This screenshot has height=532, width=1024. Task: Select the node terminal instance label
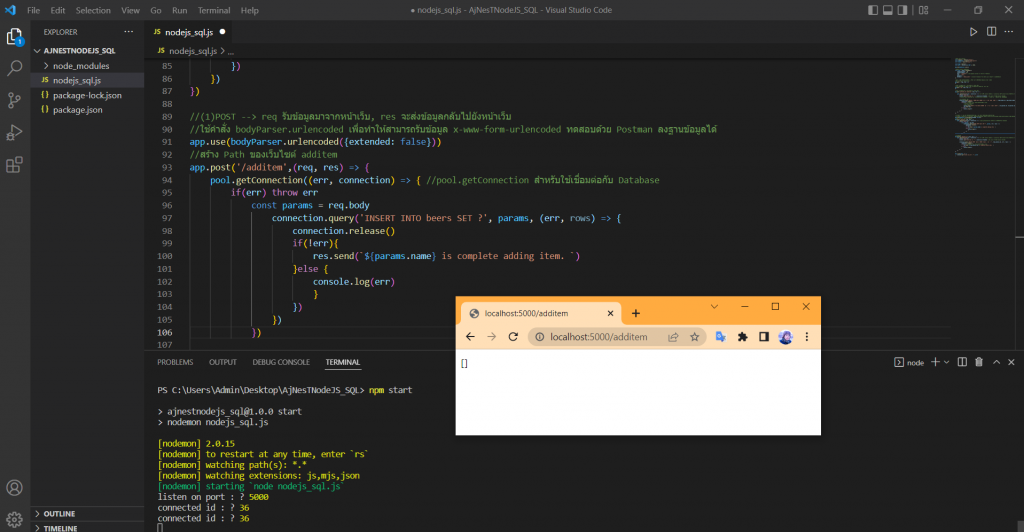point(909,362)
